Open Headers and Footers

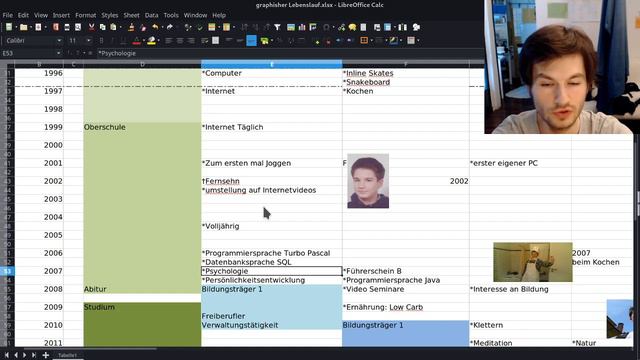(x=363, y=27)
